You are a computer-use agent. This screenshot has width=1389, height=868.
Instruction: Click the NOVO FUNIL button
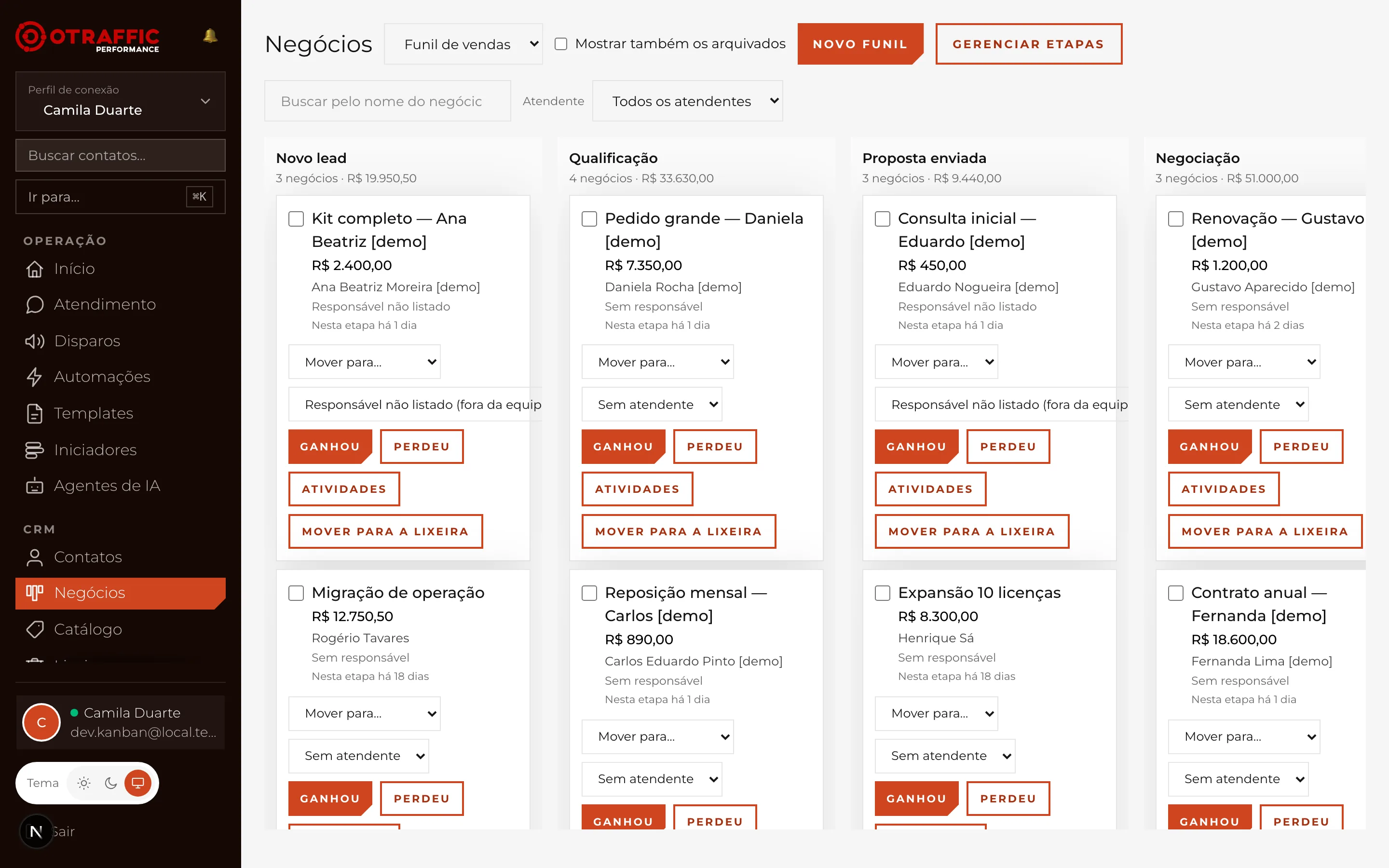pyautogui.click(x=860, y=44)
